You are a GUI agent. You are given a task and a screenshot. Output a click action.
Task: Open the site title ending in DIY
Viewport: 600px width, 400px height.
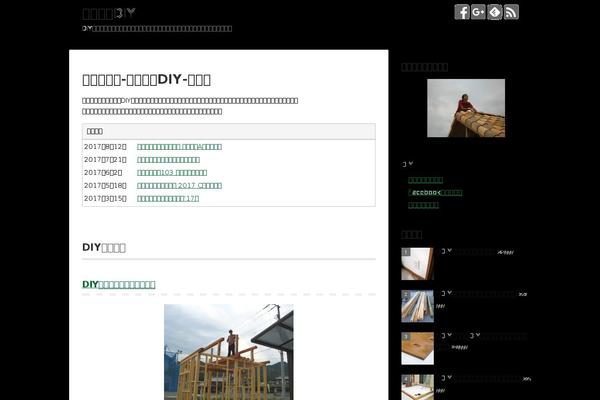[109, 13]
